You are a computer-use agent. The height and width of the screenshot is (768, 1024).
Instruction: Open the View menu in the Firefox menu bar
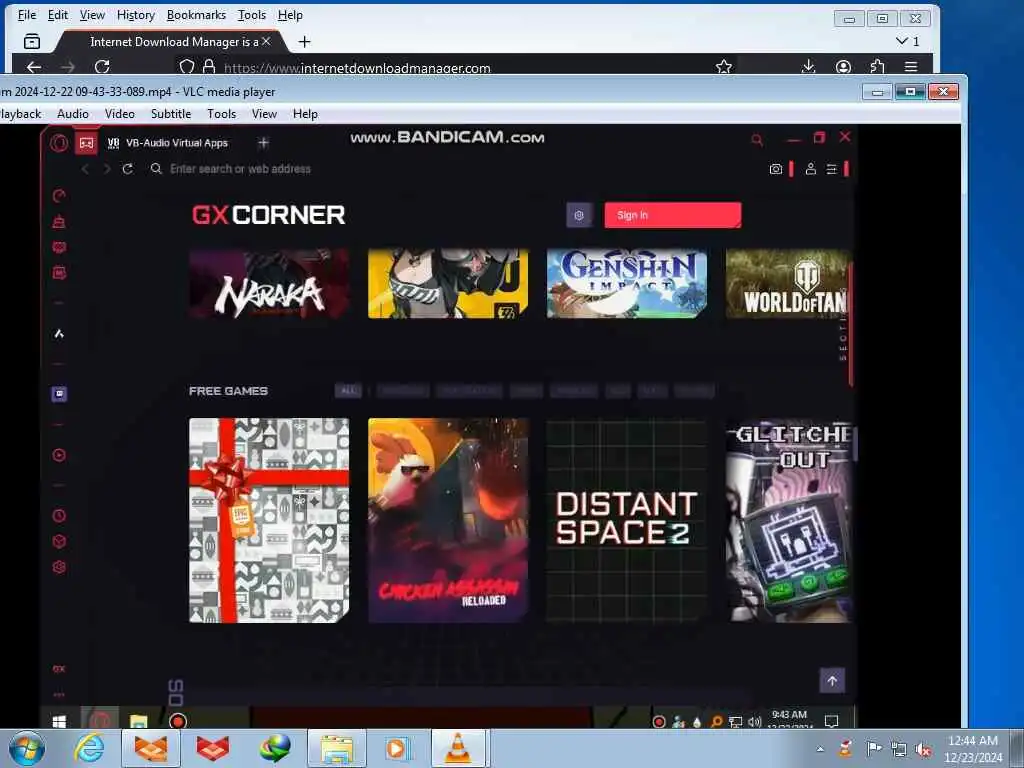[92, 15]
